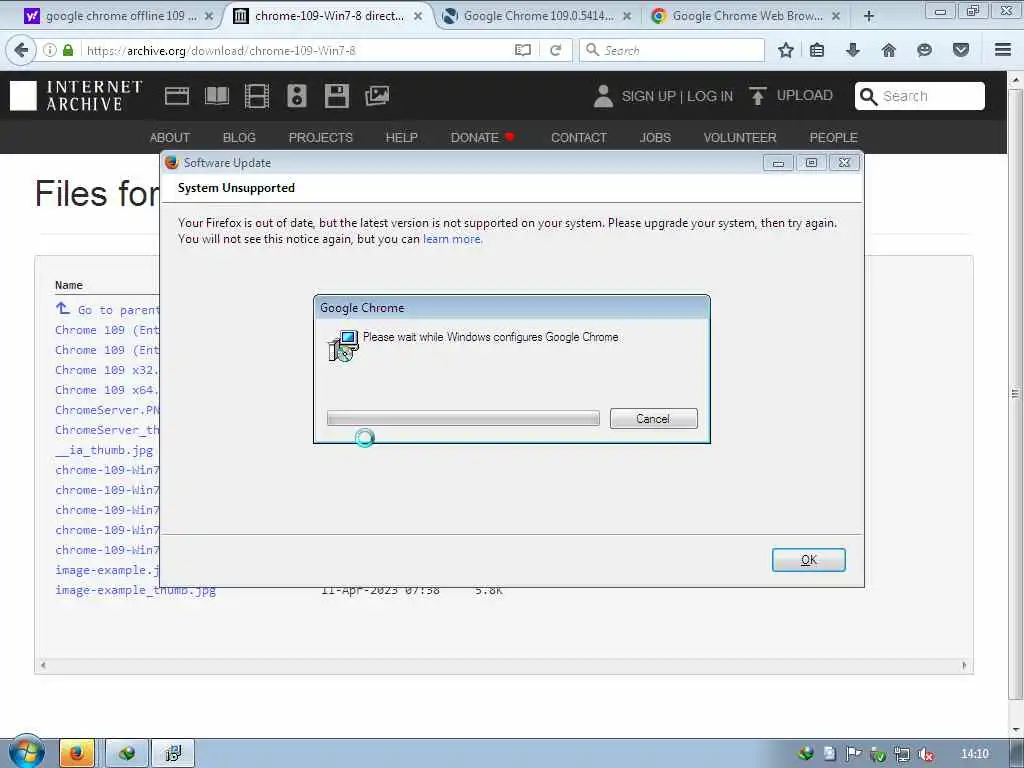Screen dimensions: 1024x768
Task: Close the google chrome offline 109 tab
Action: click(209, 16)
